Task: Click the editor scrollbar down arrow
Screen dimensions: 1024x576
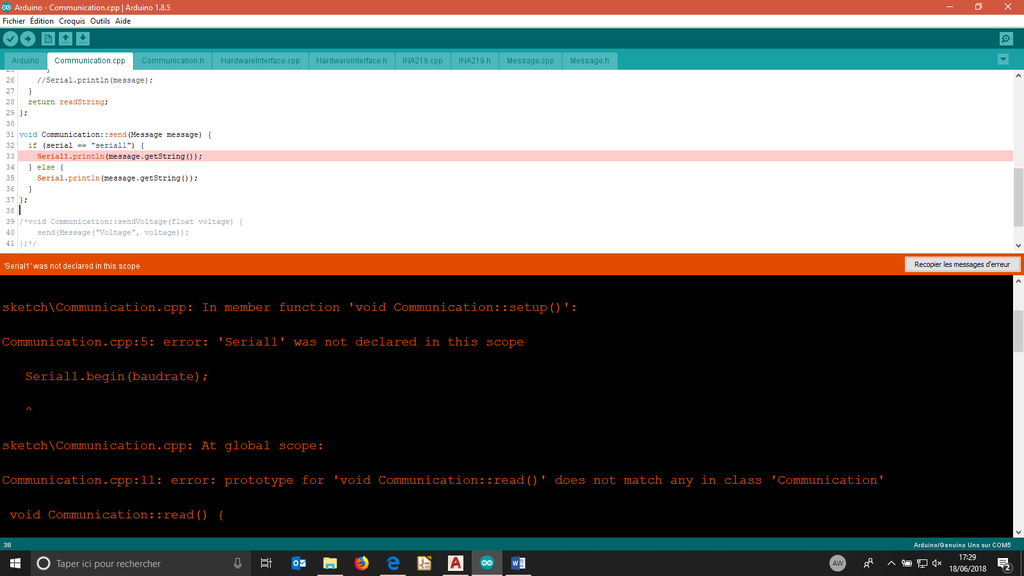Action: tap(1018, 246)
